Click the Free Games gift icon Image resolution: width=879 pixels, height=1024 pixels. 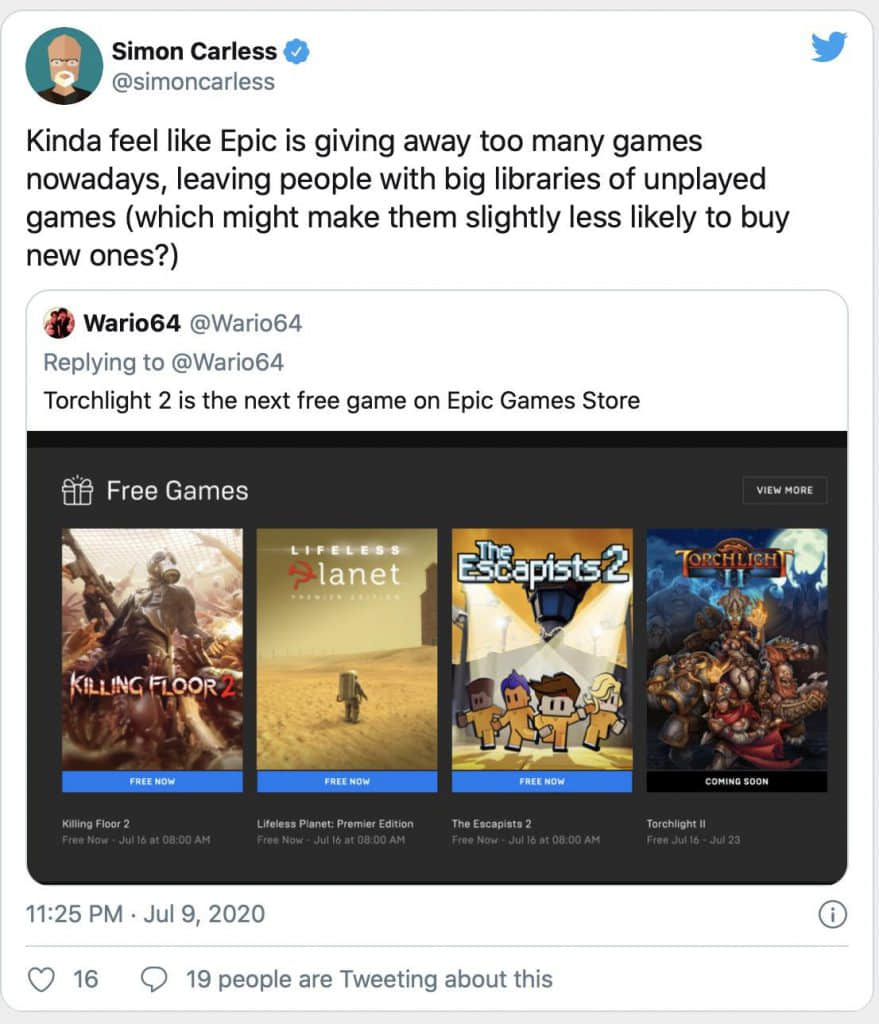[77, 490]
